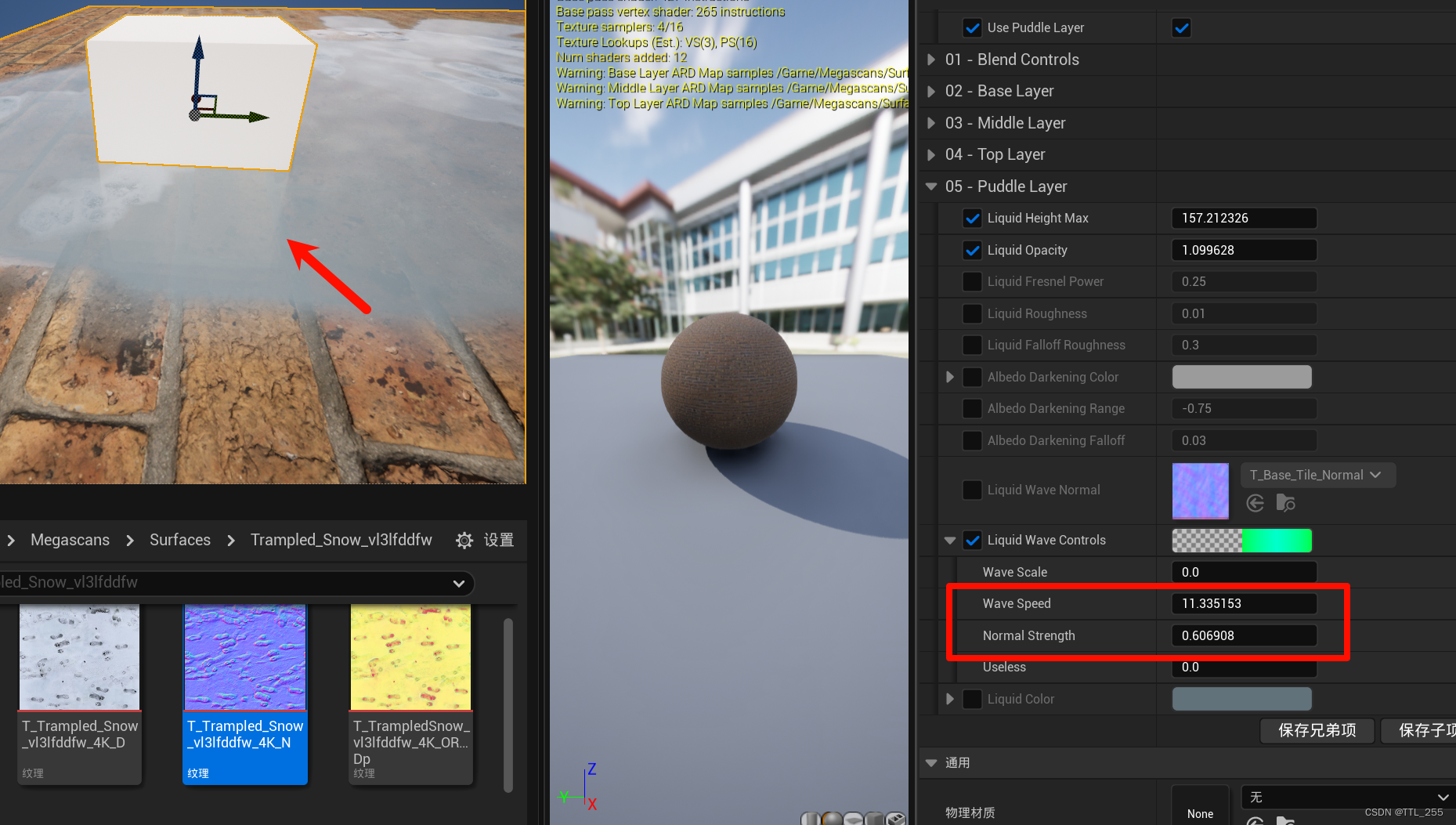Click the Useless value field
Viewport: 1456px width, 825px height.
pyautogui.click(x=1244, y=667)
